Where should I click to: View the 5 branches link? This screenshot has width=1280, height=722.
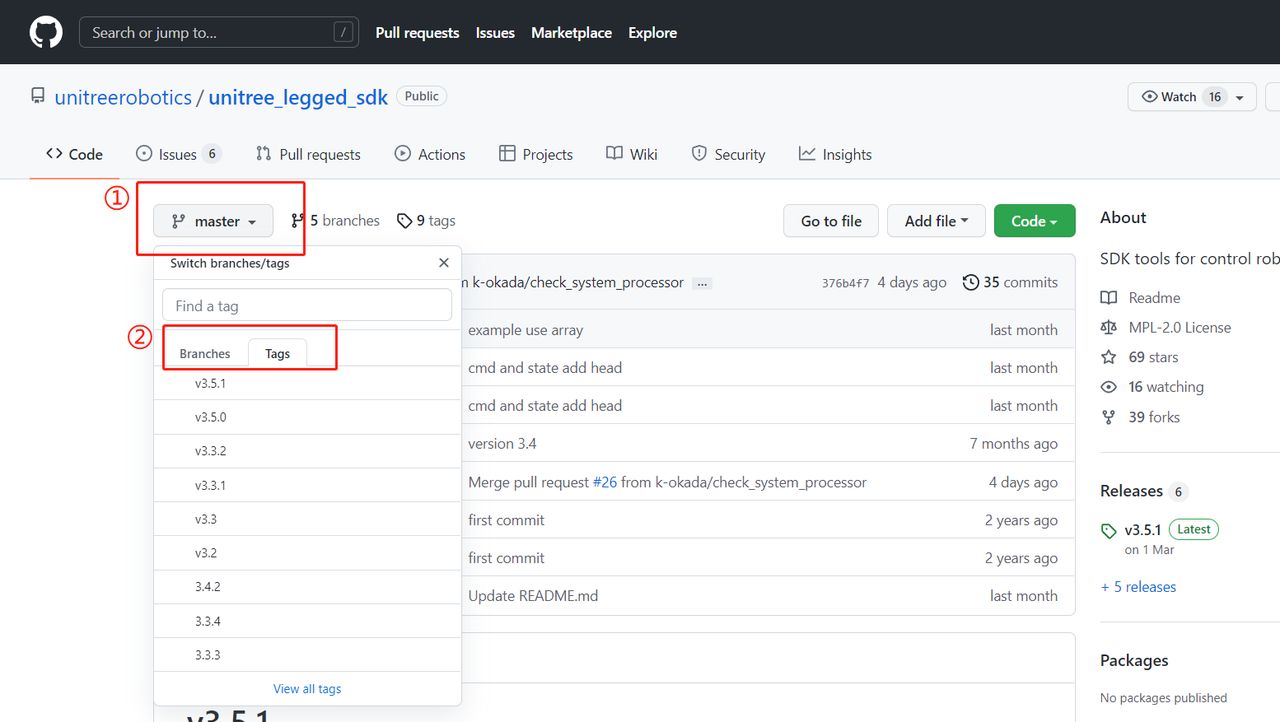(x=335, y=221)
